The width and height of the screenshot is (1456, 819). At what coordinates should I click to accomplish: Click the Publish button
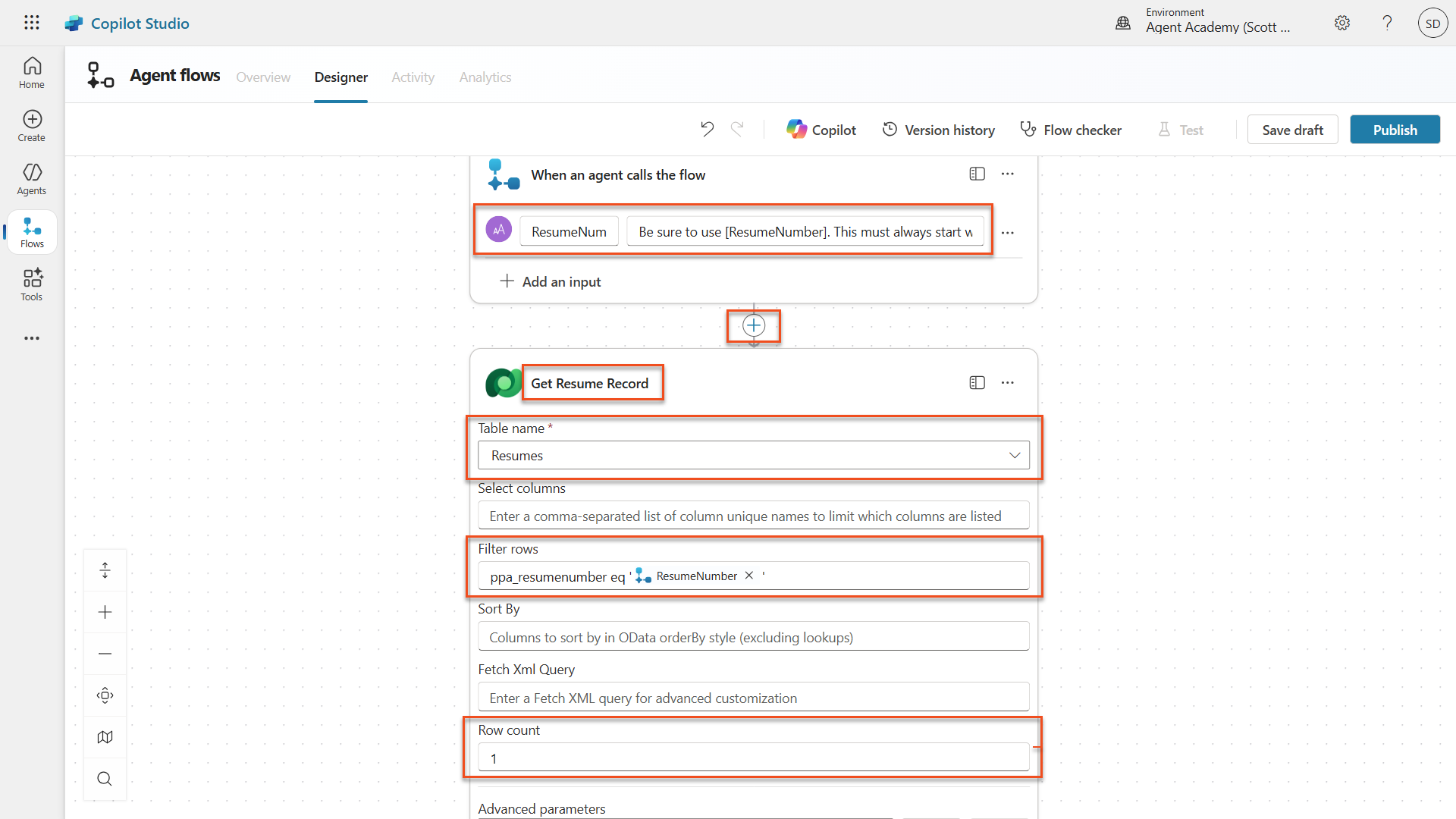point(1394,130)
